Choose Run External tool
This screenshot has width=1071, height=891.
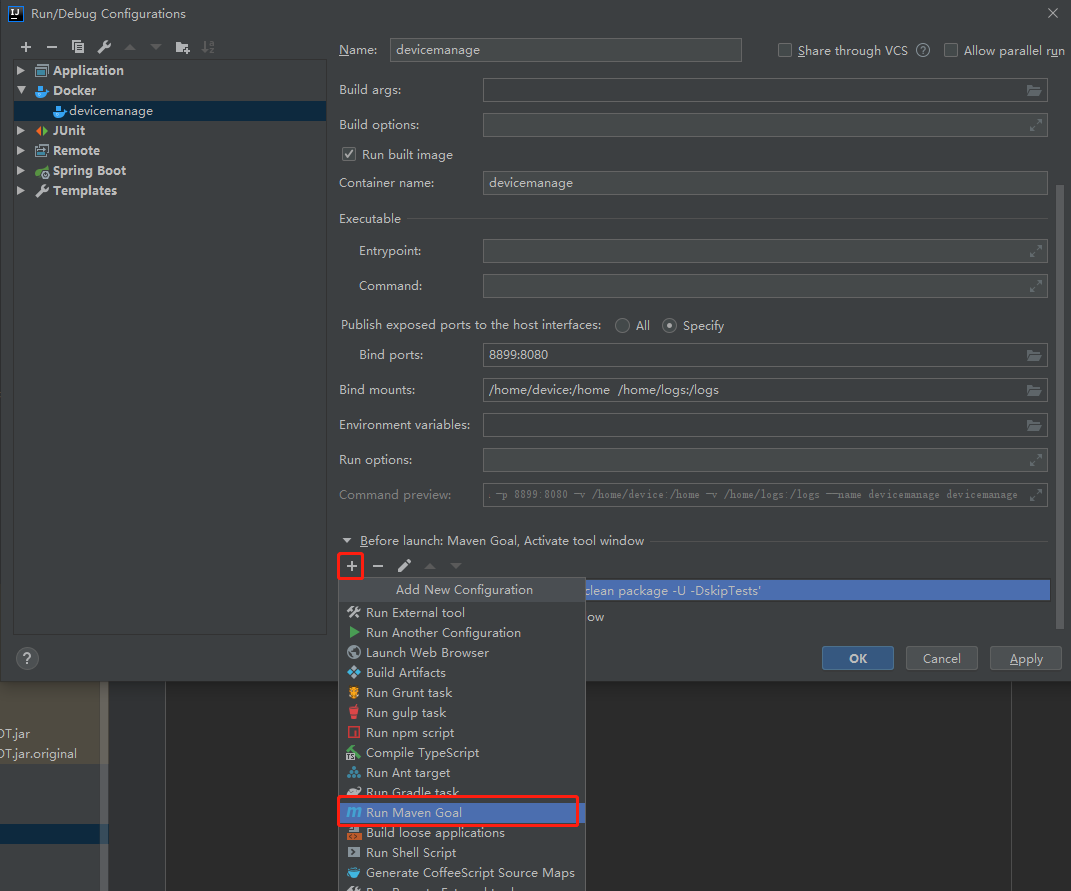click(462, 613)
